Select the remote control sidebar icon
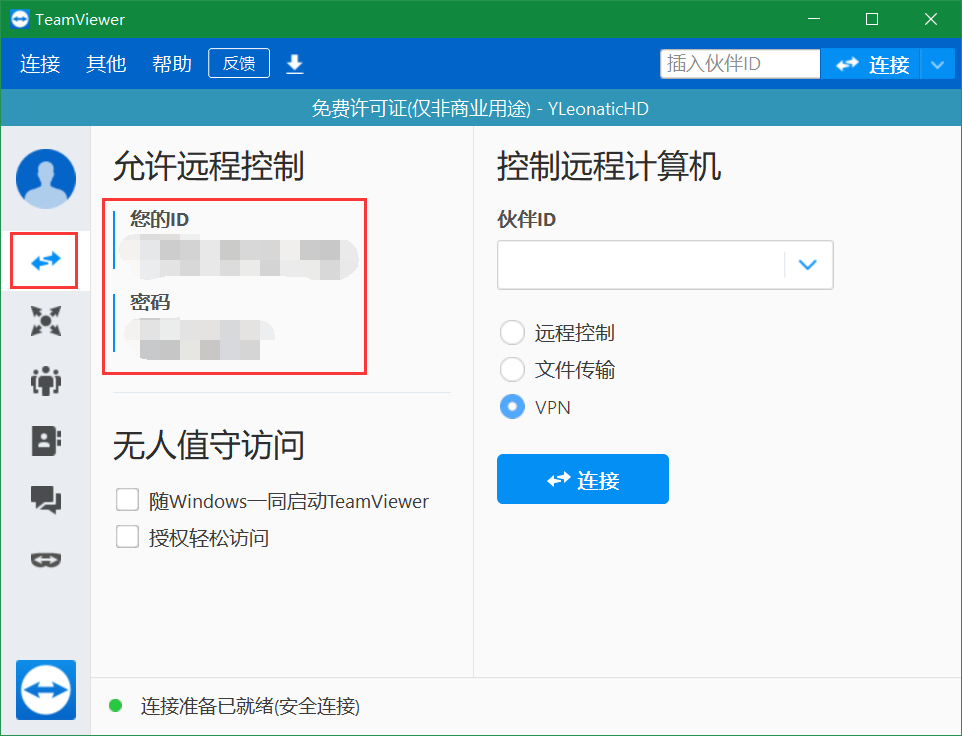This screenshot has width=962, height=736. pyautogui.click(x=45, y=261)
